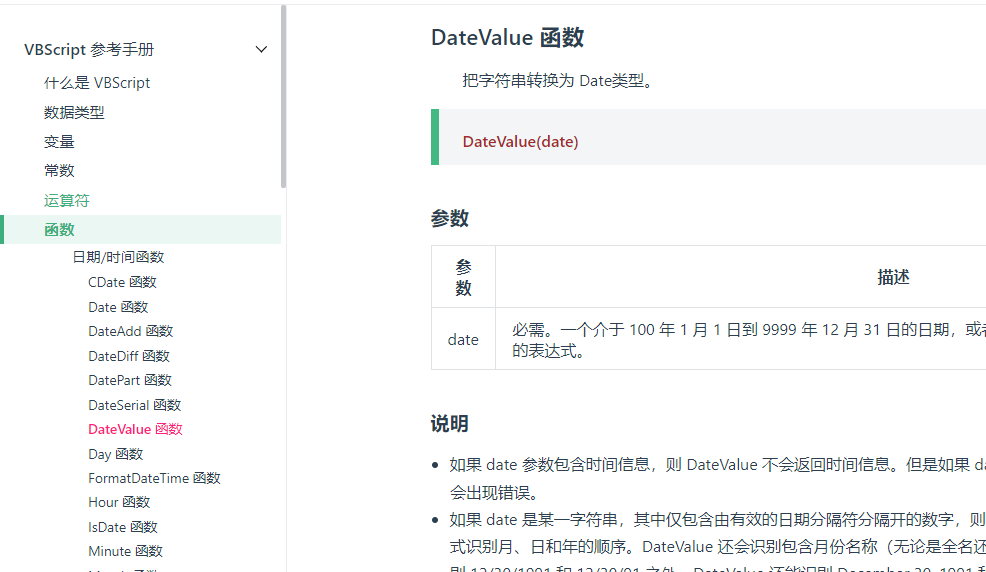This screenshot has width=986, height=572.
Task: Click the sidebar vertical scrollbar thumb
Action: pos(284,96)
